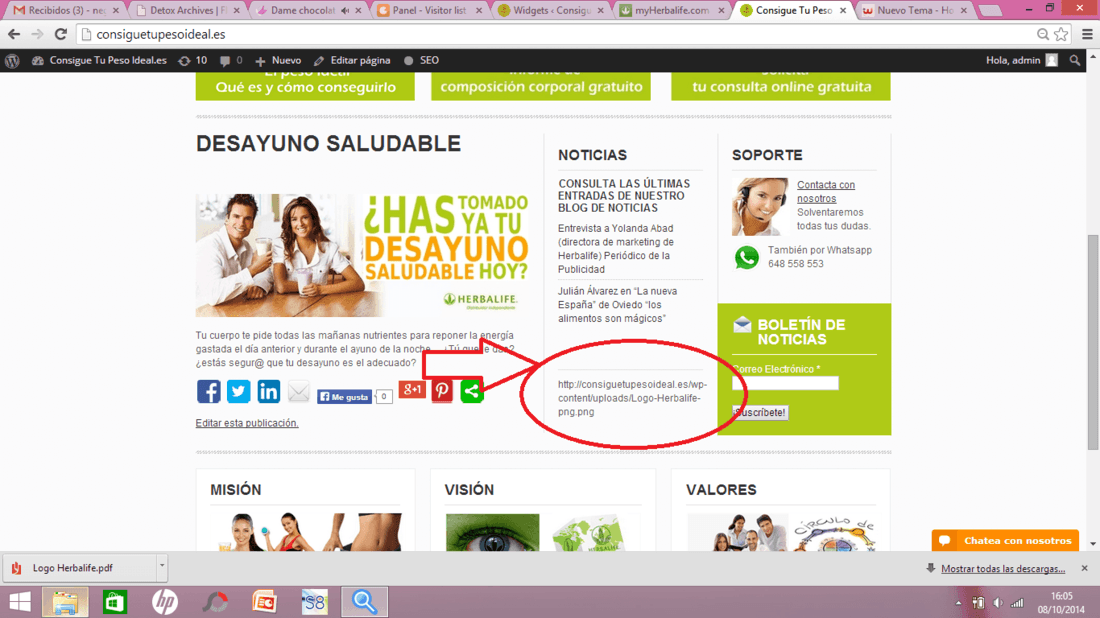Go back with browser back arrow

(14, 34)
